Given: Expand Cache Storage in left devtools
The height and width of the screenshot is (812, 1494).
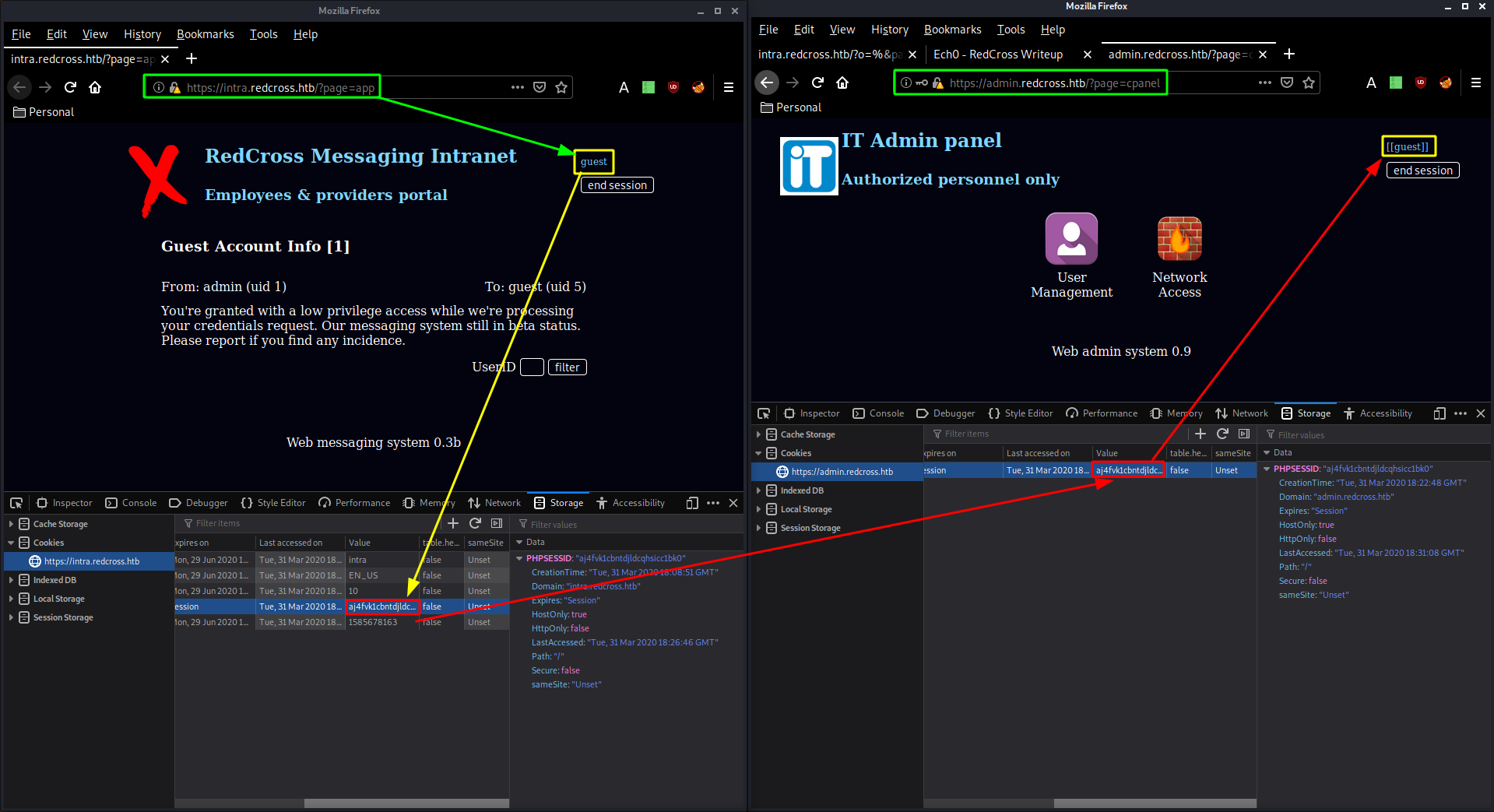Looking at the screenshot, I should (x=12, y=524).
